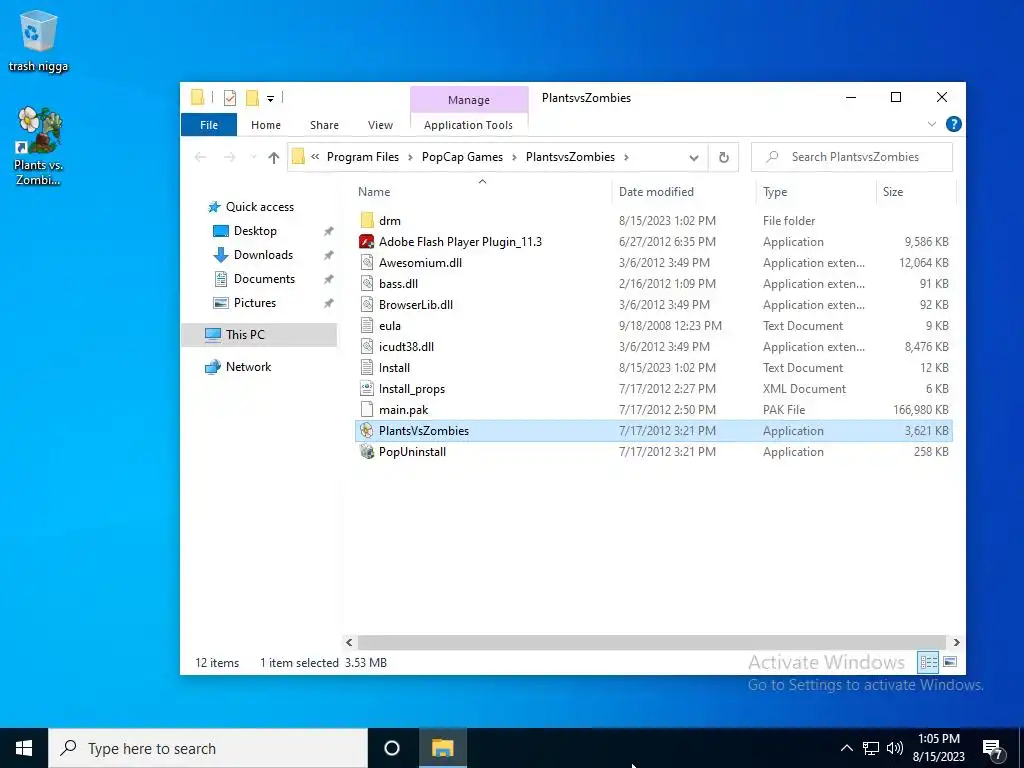
Task: Click the taskbar search box
Action: 208,748
